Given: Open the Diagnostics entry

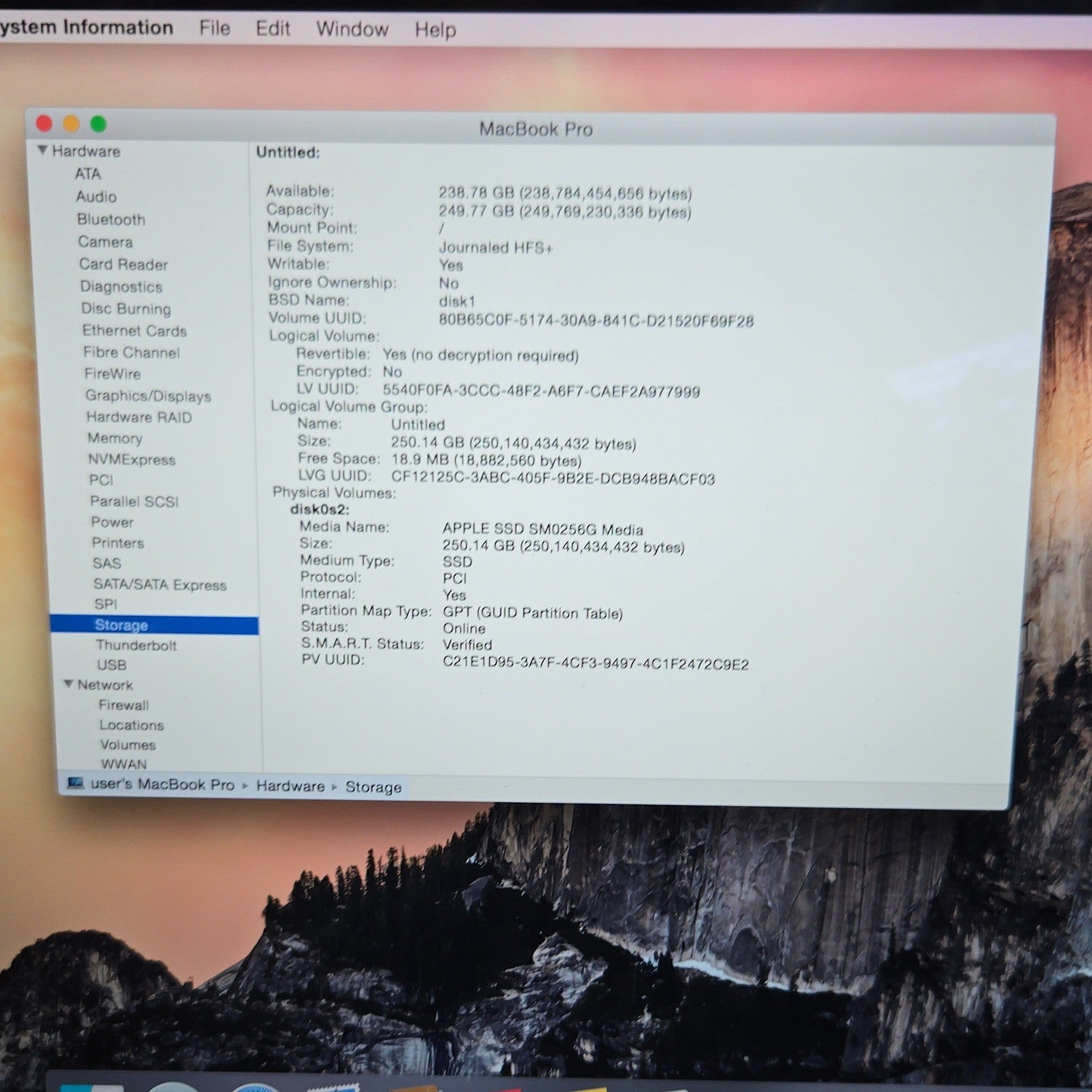Looking at the screenshot, I should 122,287.
